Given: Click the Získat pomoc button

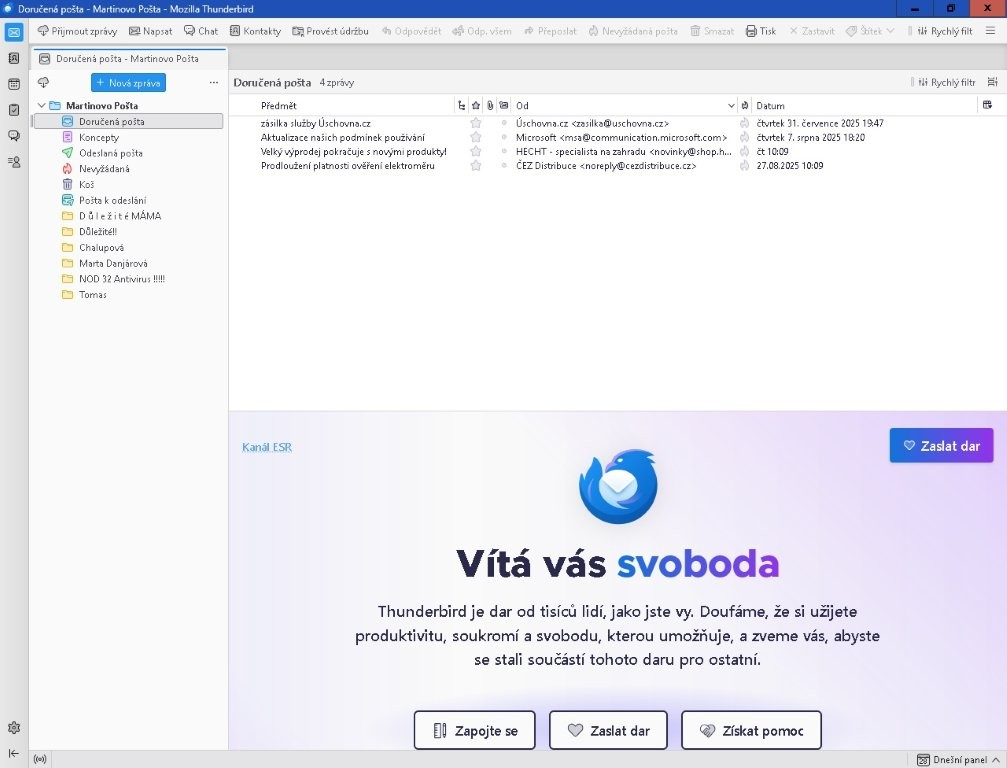Looking at the screenshot, I should [x=751, y=730].
